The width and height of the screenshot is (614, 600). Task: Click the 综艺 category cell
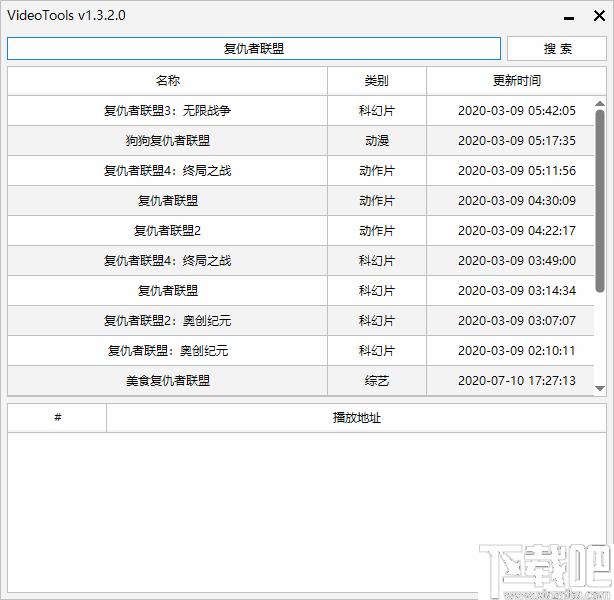coord(377,381)
